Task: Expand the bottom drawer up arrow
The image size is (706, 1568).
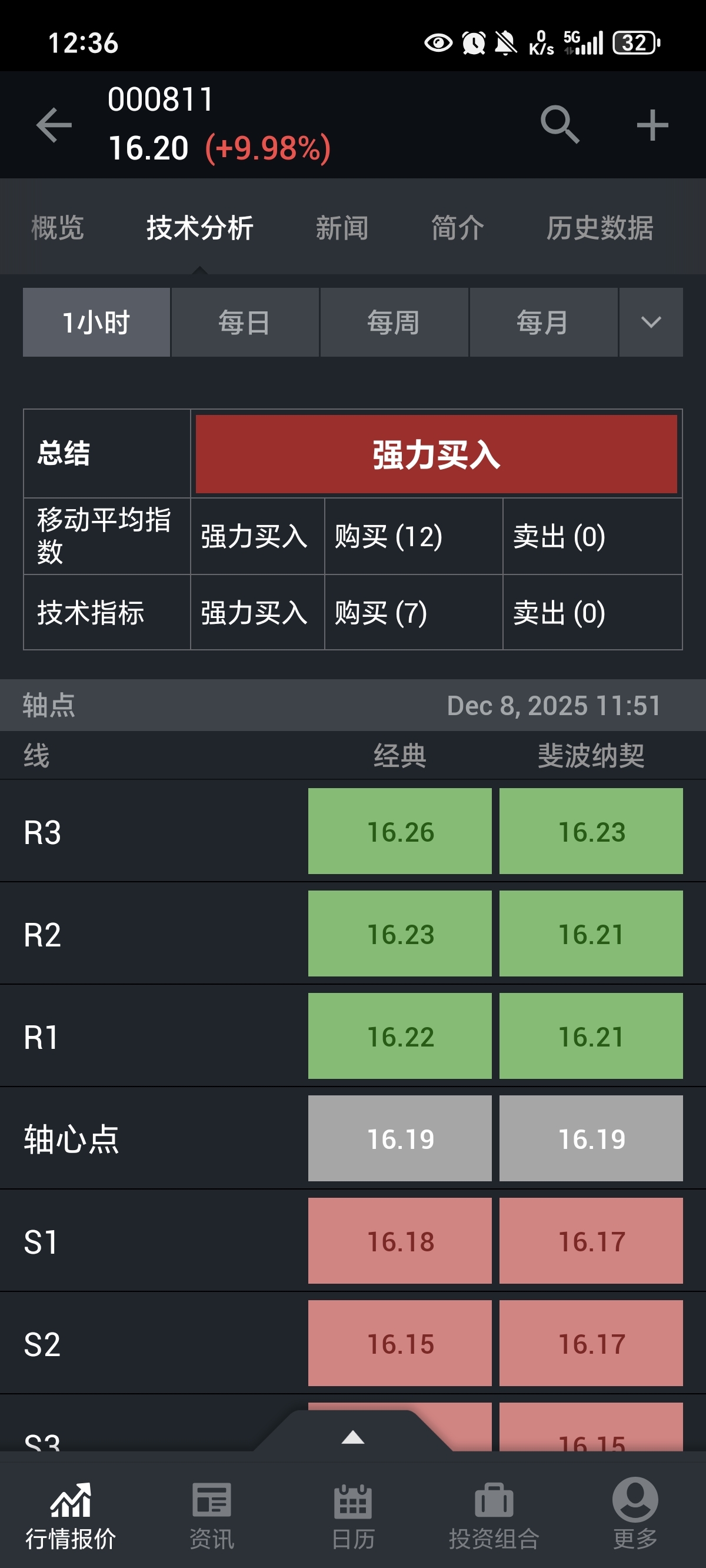Action: coord(353,1437)
